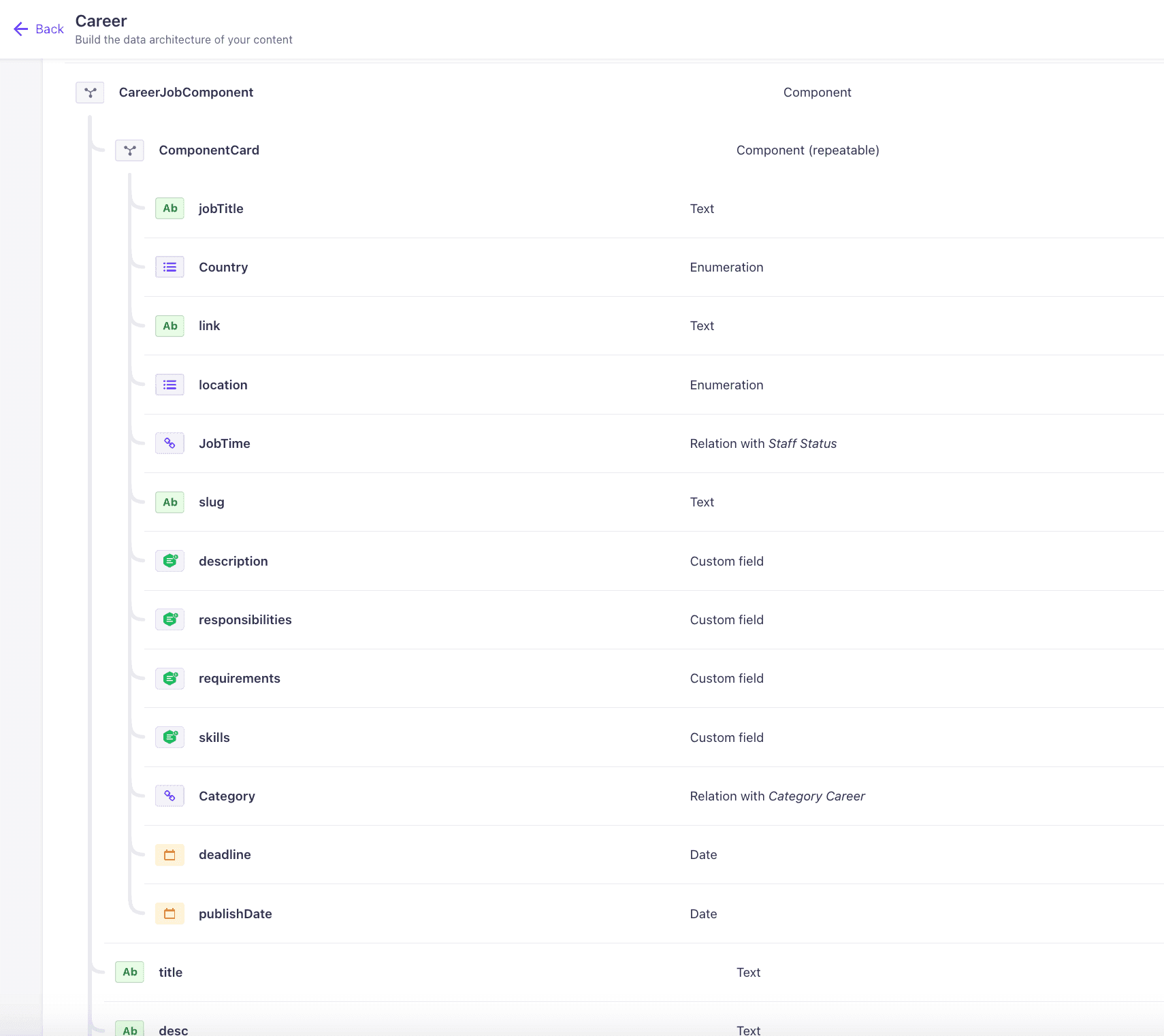Select the responsibilities field name
The width and height of the screenshot is (1164, 1036).
click(x=245, y=620)
